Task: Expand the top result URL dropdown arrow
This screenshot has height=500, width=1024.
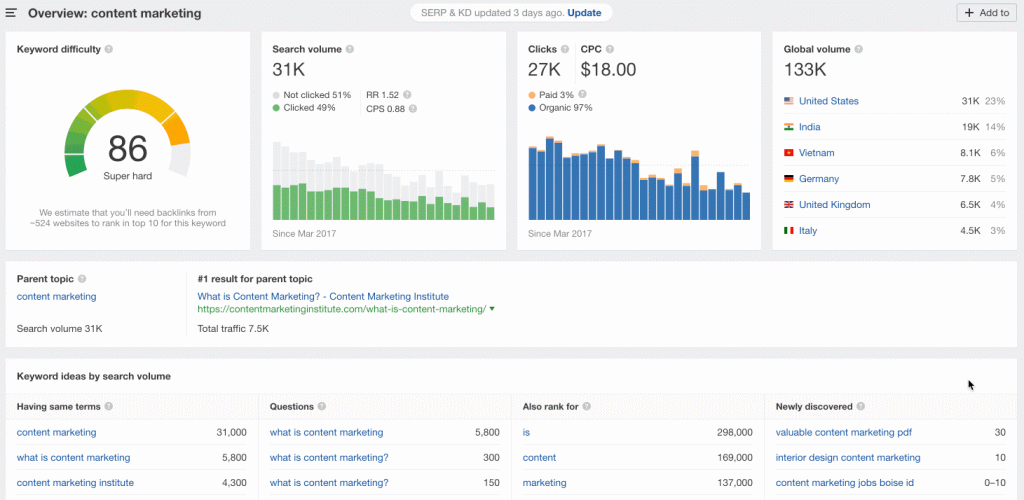Action: pyautogui.click(x=492, y=309)
